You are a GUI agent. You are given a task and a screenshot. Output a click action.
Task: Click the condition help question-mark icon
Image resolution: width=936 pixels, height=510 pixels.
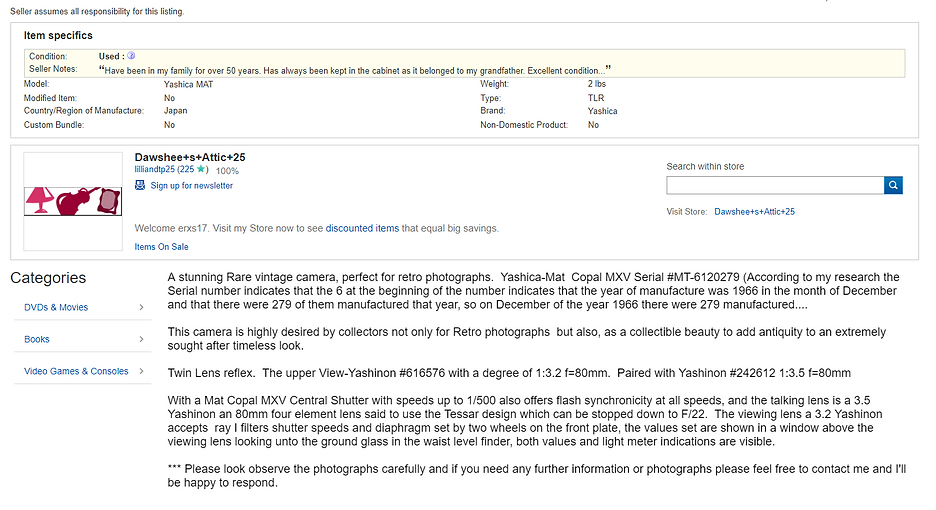131,56
